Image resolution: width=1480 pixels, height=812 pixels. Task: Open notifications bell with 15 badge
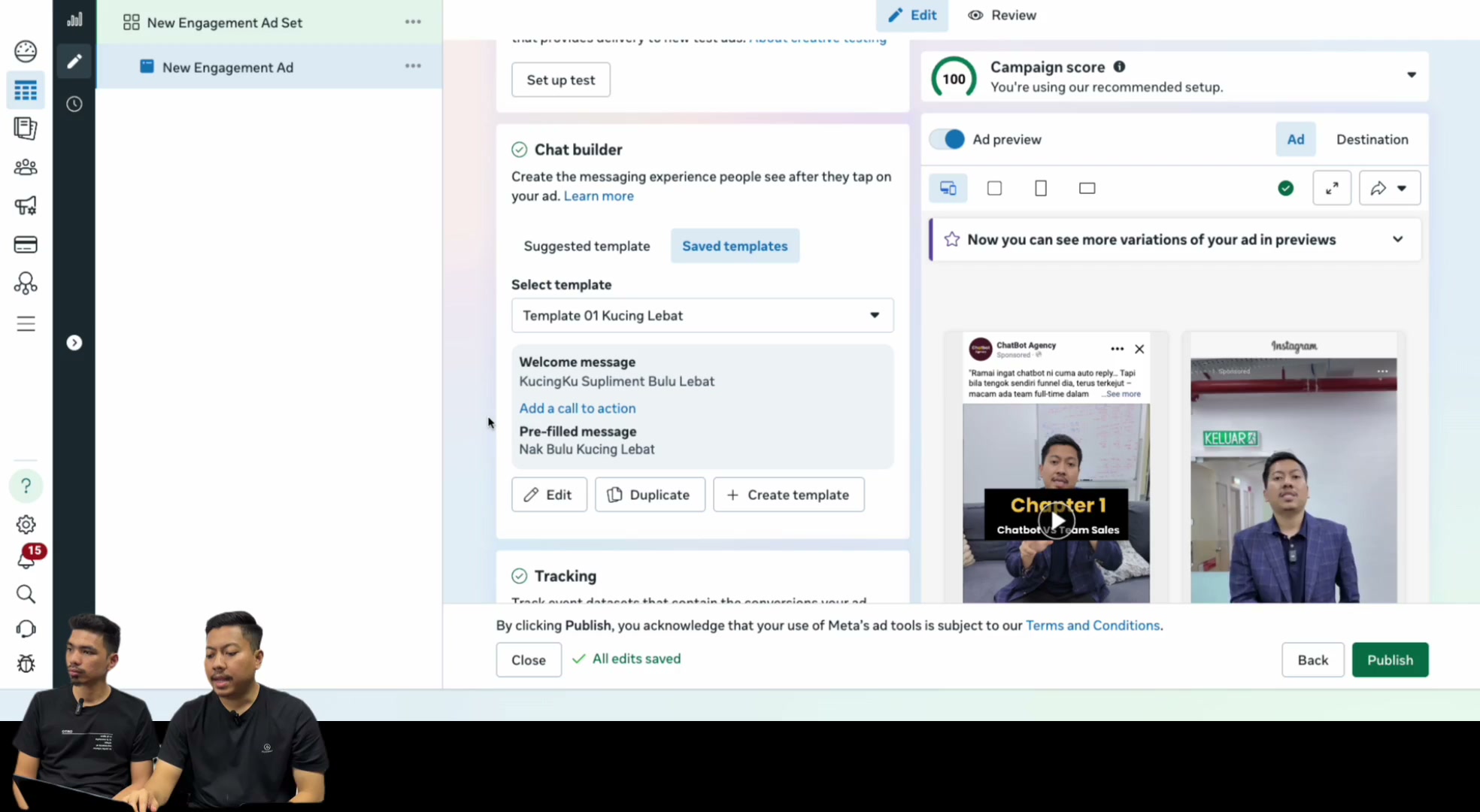[x=27, y=557]
